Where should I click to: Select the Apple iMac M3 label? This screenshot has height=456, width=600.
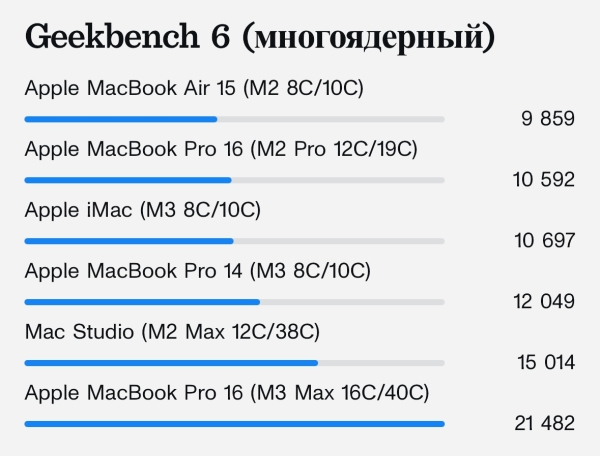[x=143, y=210]
